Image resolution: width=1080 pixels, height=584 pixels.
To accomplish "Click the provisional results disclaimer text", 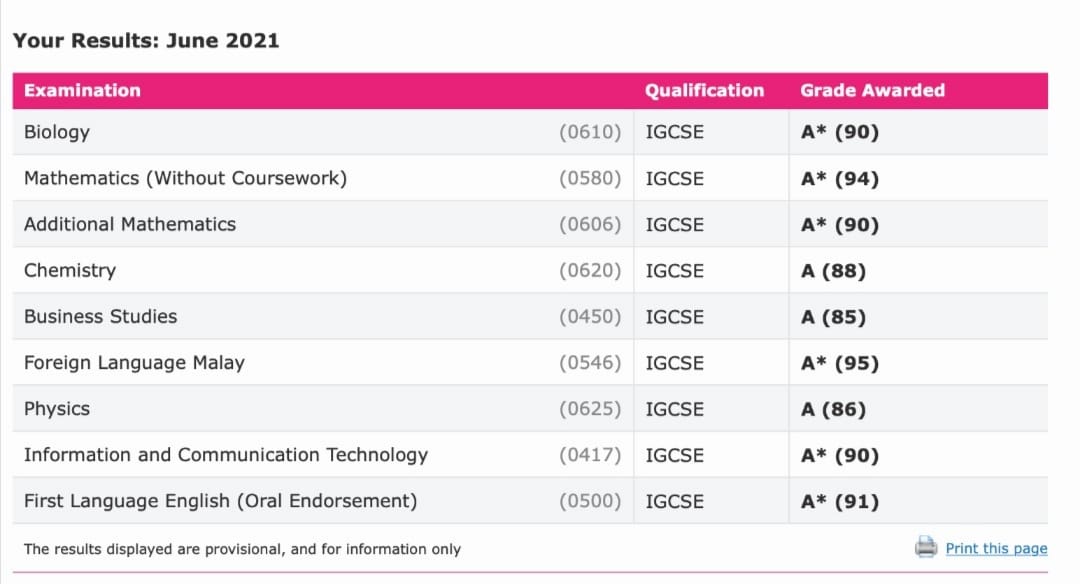I will click(242, 549).
